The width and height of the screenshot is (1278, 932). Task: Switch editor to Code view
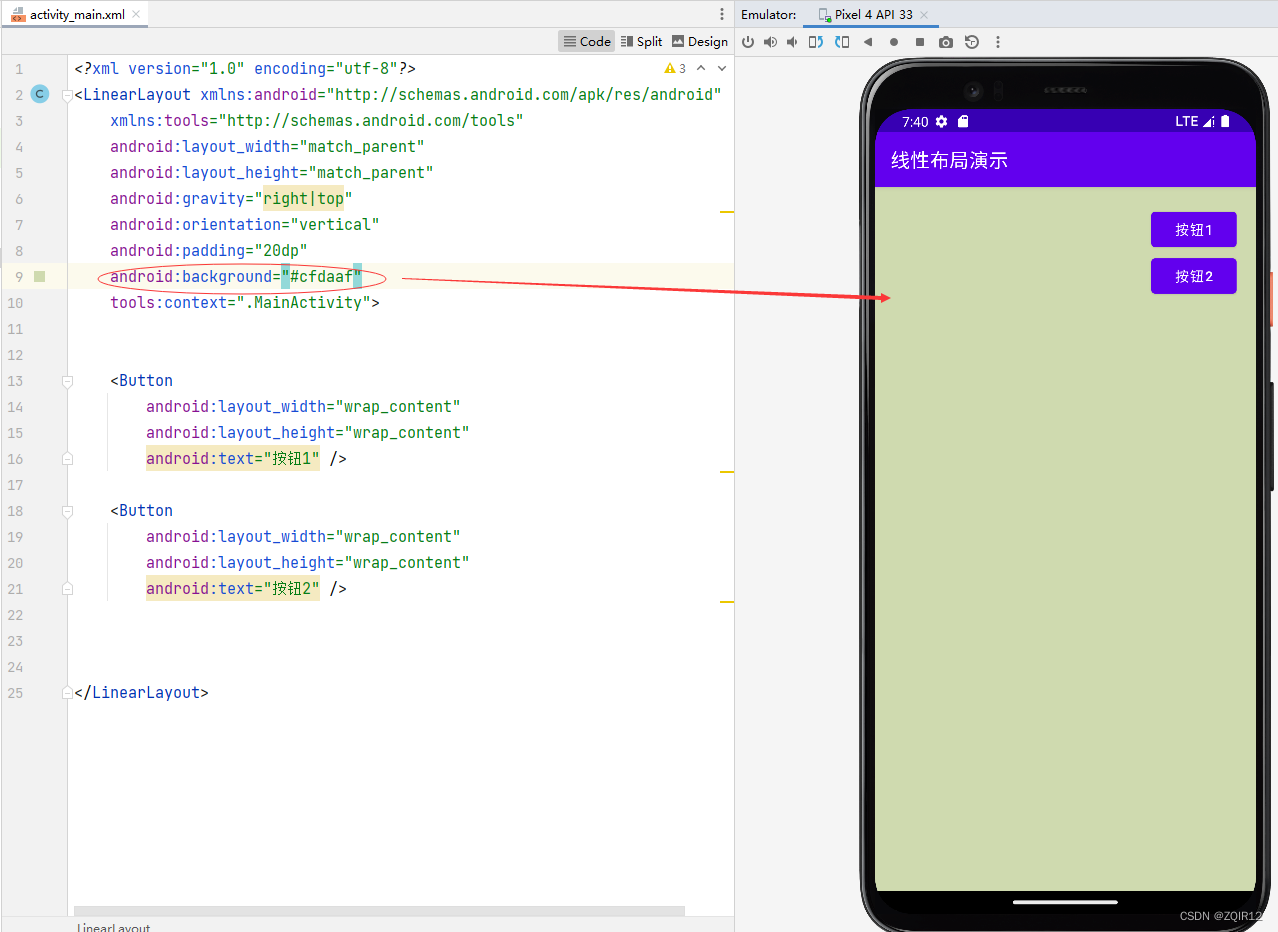(x=586, y=41)
